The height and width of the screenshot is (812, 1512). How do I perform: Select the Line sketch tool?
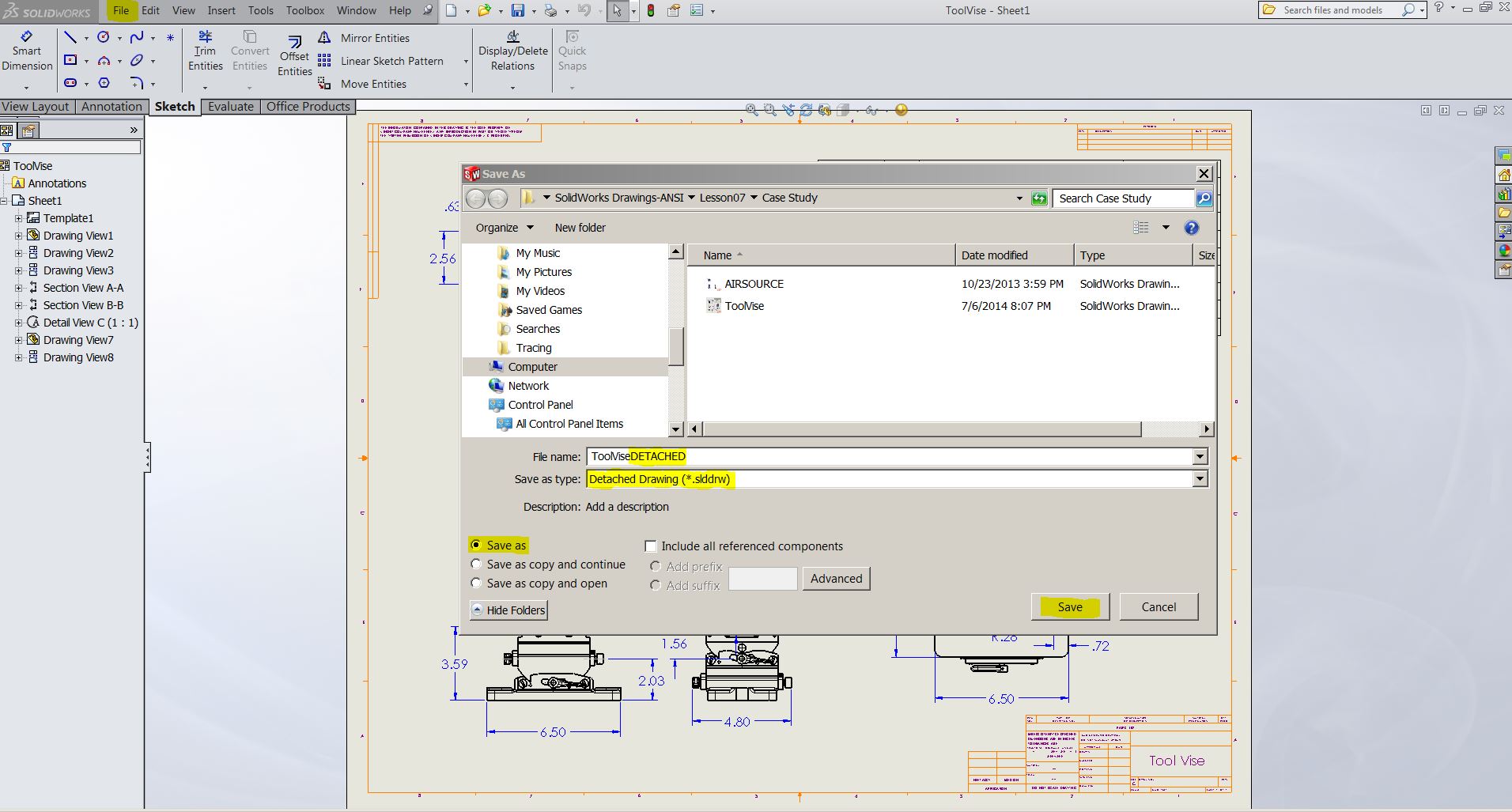pyautogui.click(x=70, y=37)
